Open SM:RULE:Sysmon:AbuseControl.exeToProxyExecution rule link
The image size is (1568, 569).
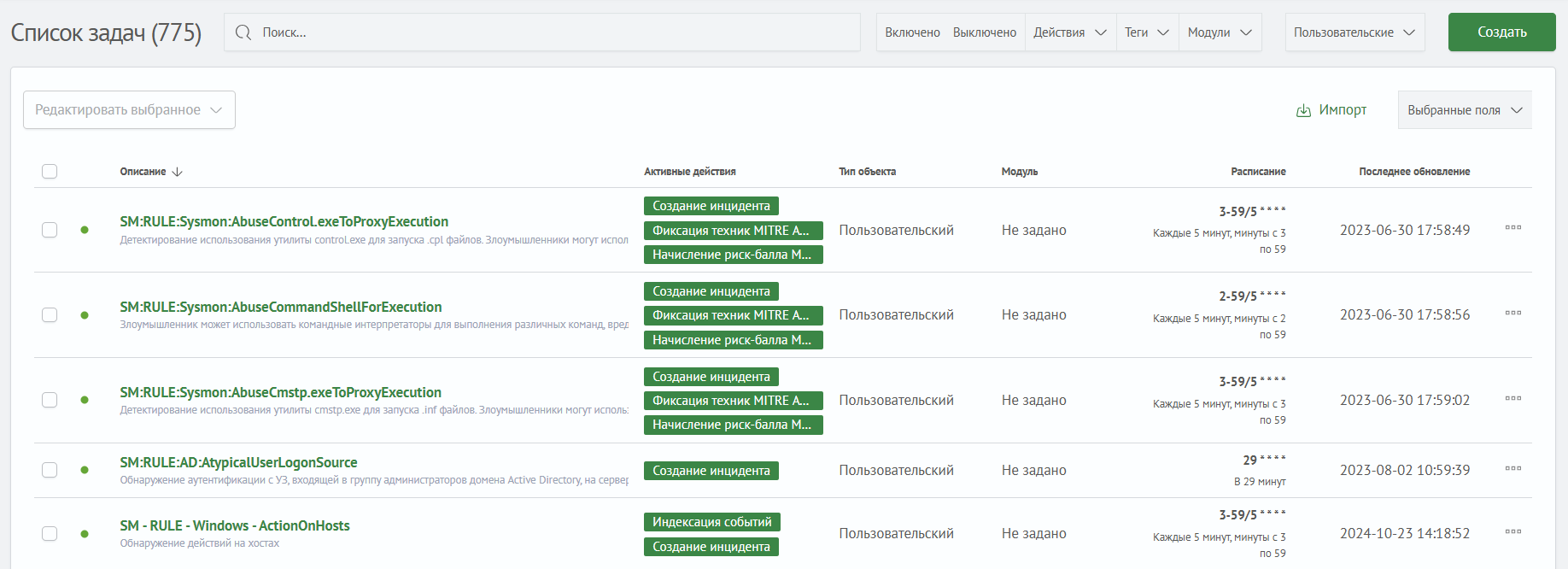[284, 221]
